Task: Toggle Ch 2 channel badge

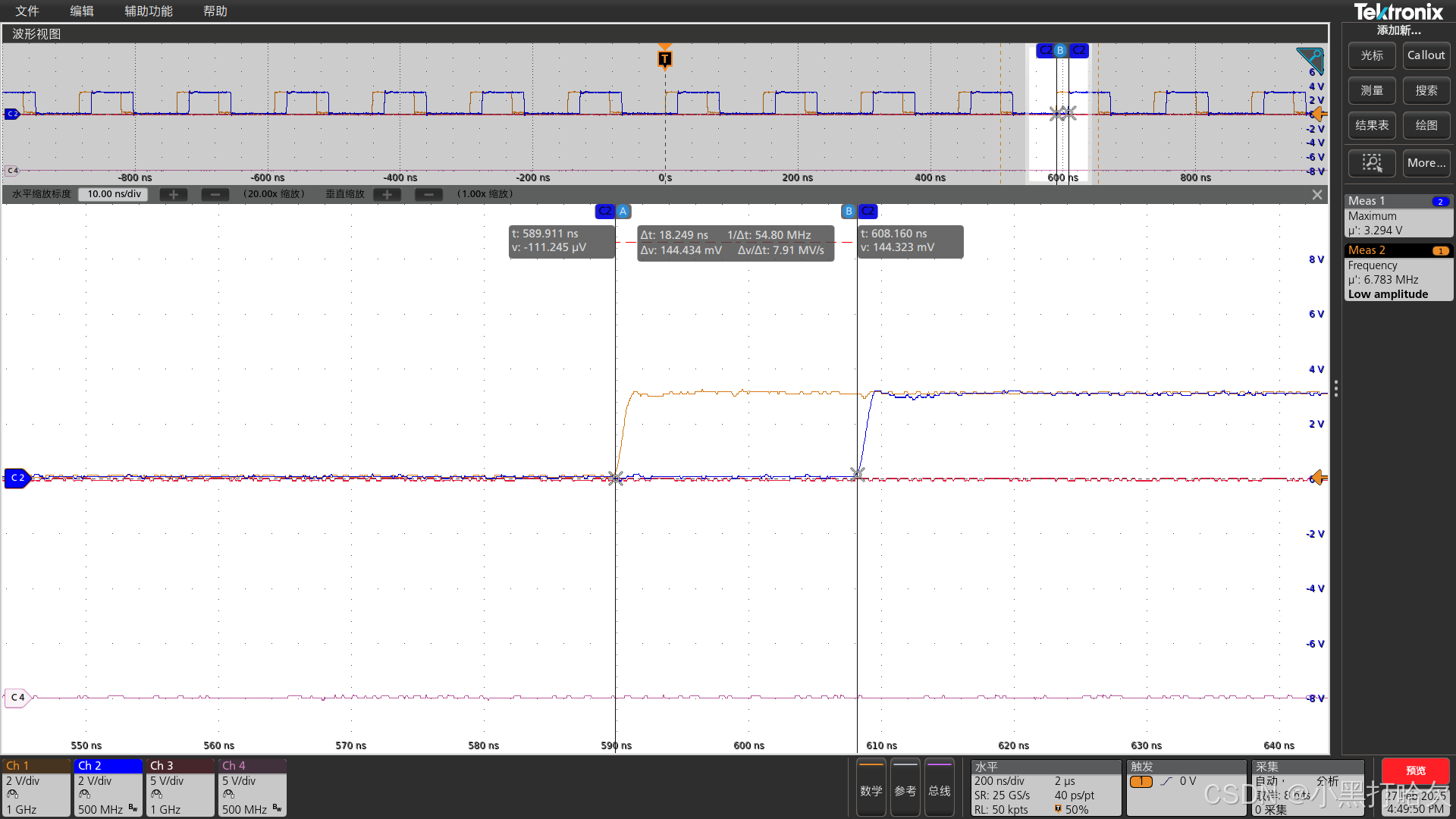Action: [108, 787]
